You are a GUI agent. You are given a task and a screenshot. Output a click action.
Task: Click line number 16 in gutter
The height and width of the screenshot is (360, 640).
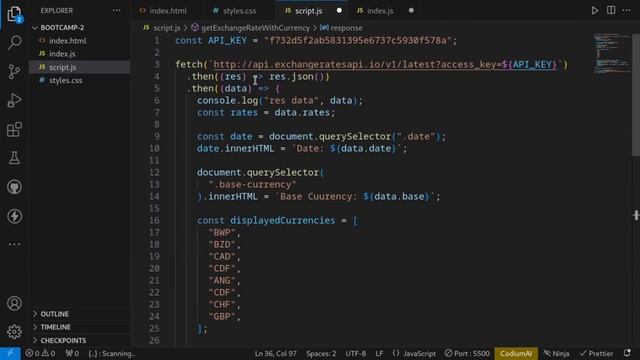click(154, 220)
